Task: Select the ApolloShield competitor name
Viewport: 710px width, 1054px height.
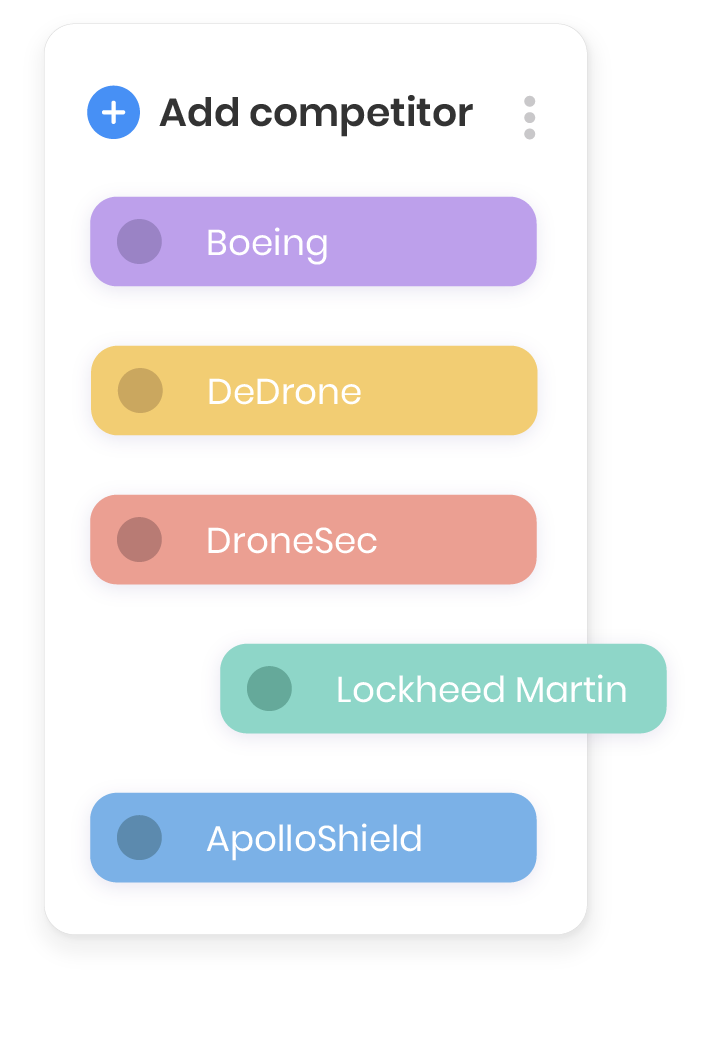Action: pos(314,839)
